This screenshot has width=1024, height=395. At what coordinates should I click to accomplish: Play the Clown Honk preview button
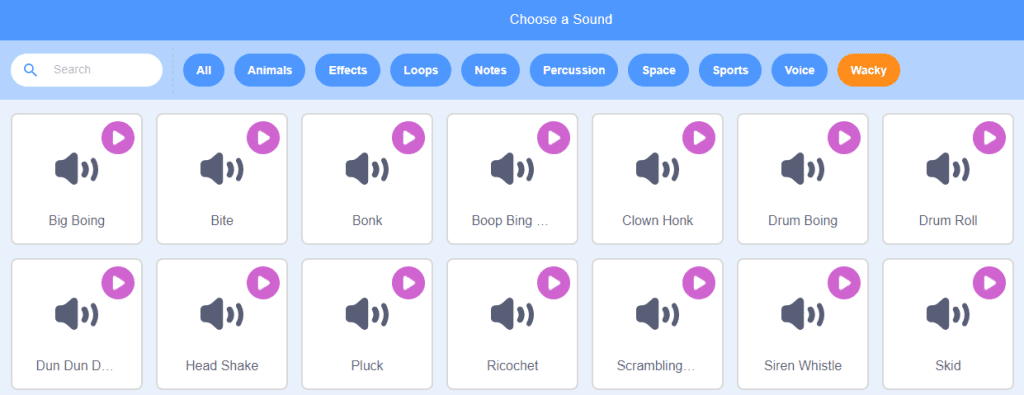coord(699,138)
